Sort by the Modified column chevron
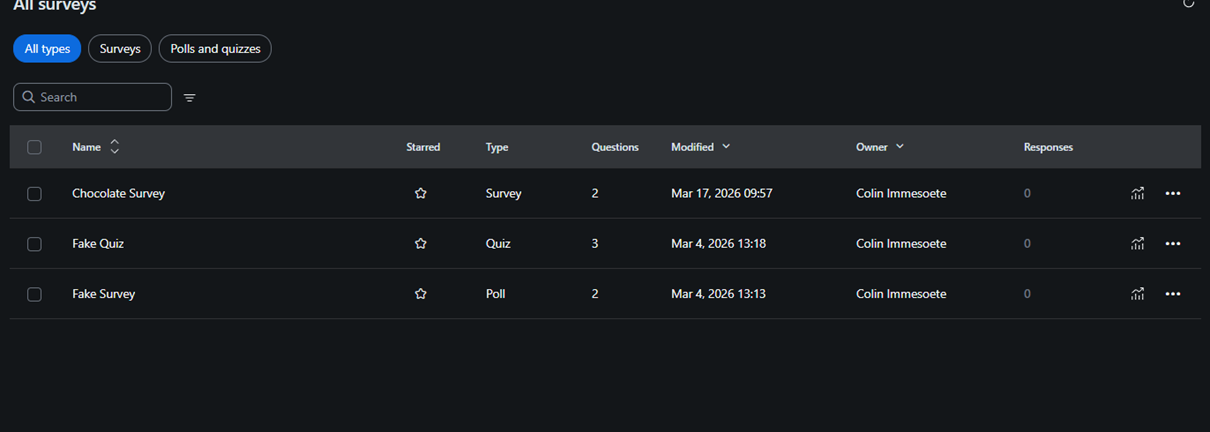1210x432 pixels. pos(726,147)
